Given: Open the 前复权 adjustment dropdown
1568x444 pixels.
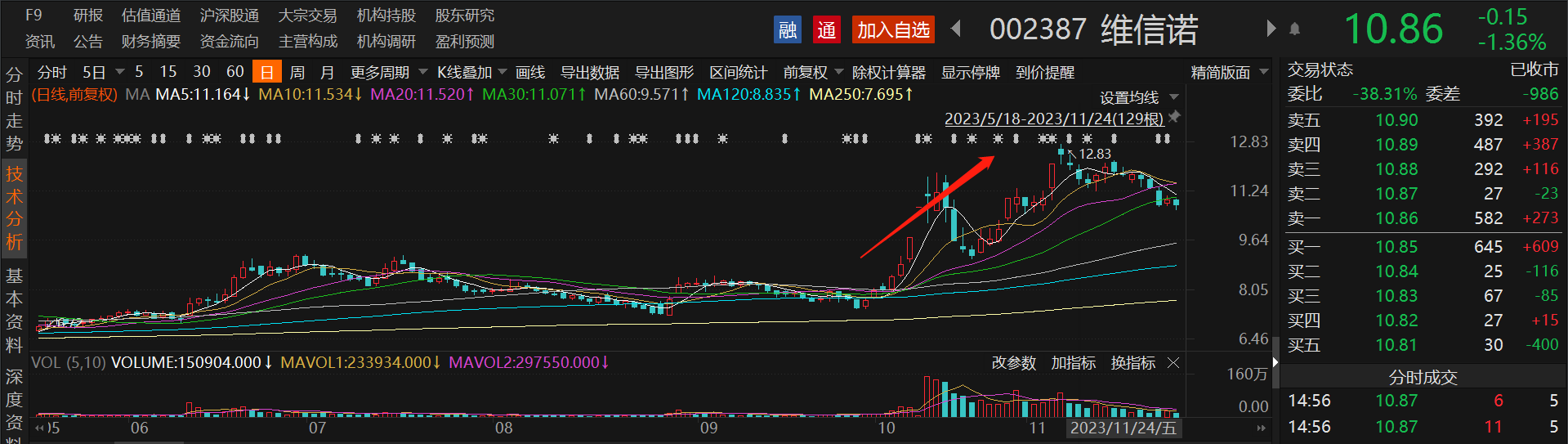Looking at the screenshot, I should point(813,72).
